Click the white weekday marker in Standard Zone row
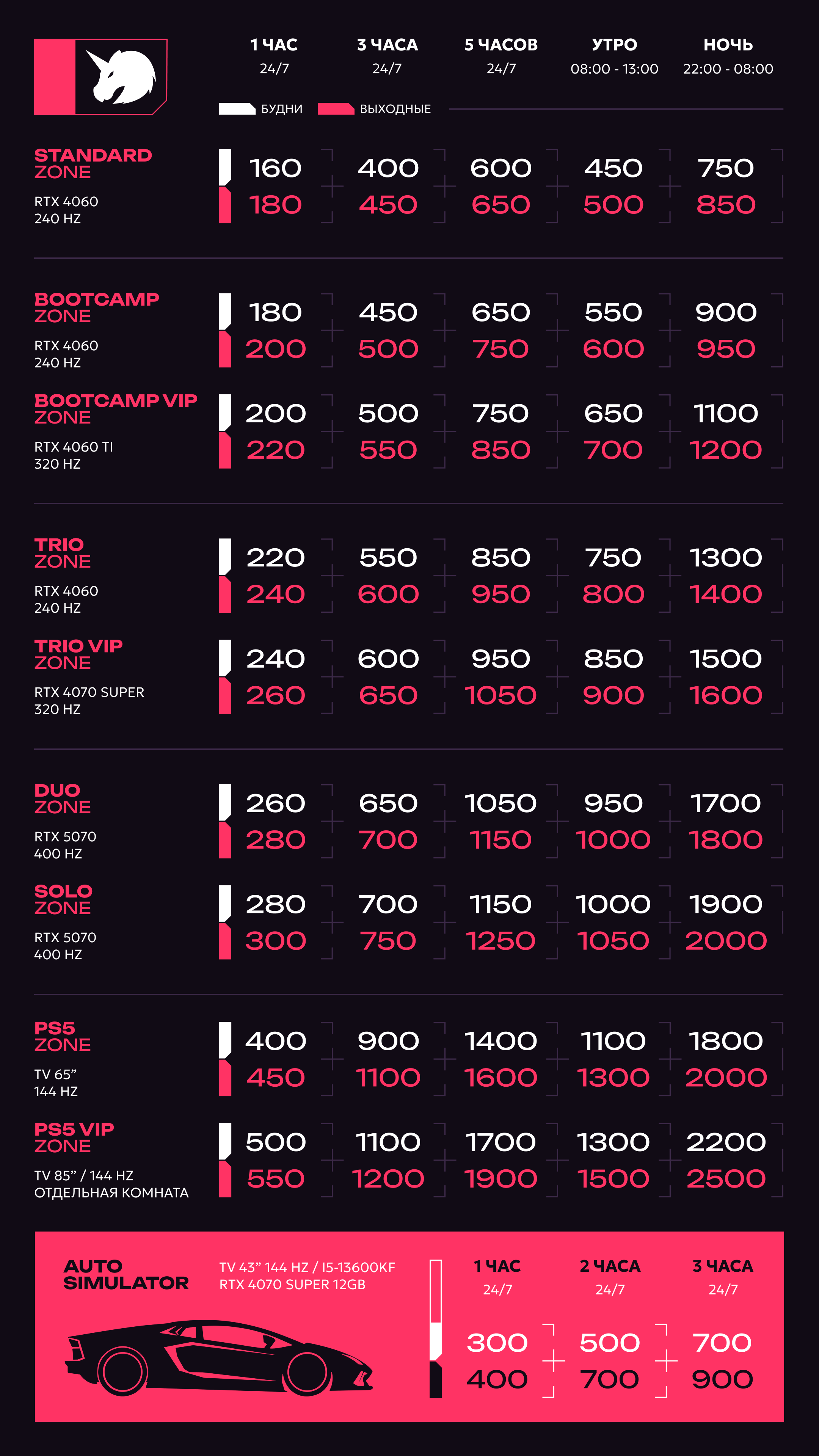This screenshot has height=1456, width=819. click(x=225, y=167)
